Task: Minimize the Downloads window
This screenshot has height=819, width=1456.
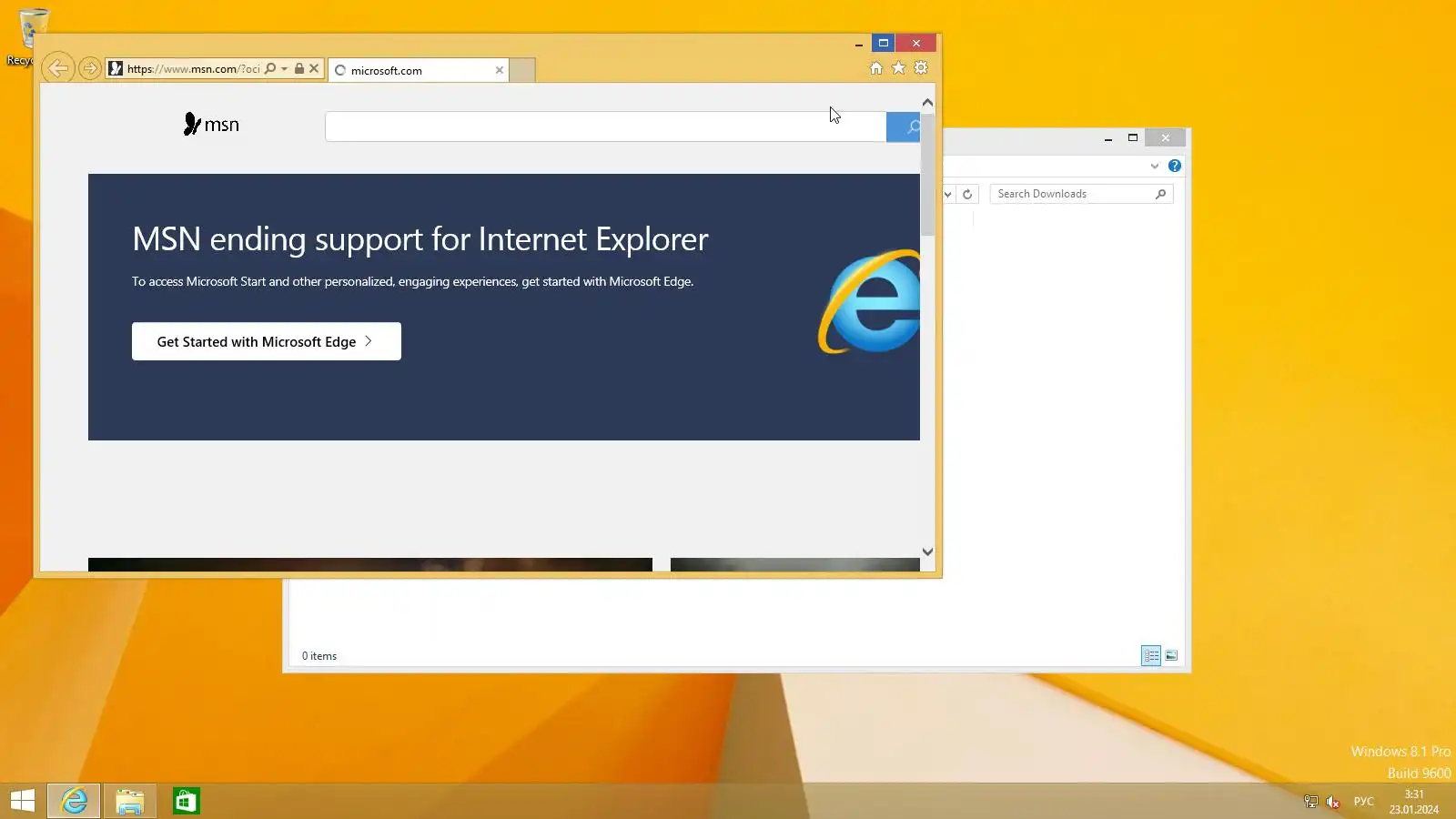Action: click(1108, 137)
